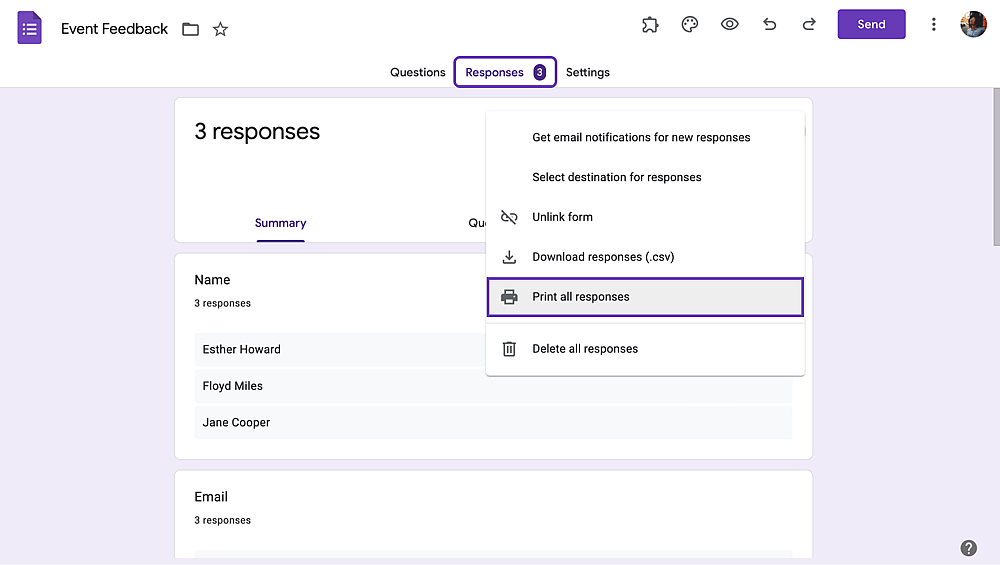Click the unlink icon beside Unlink form
This screenshot has width=1000, height=565.
click(x=509, y=217)
